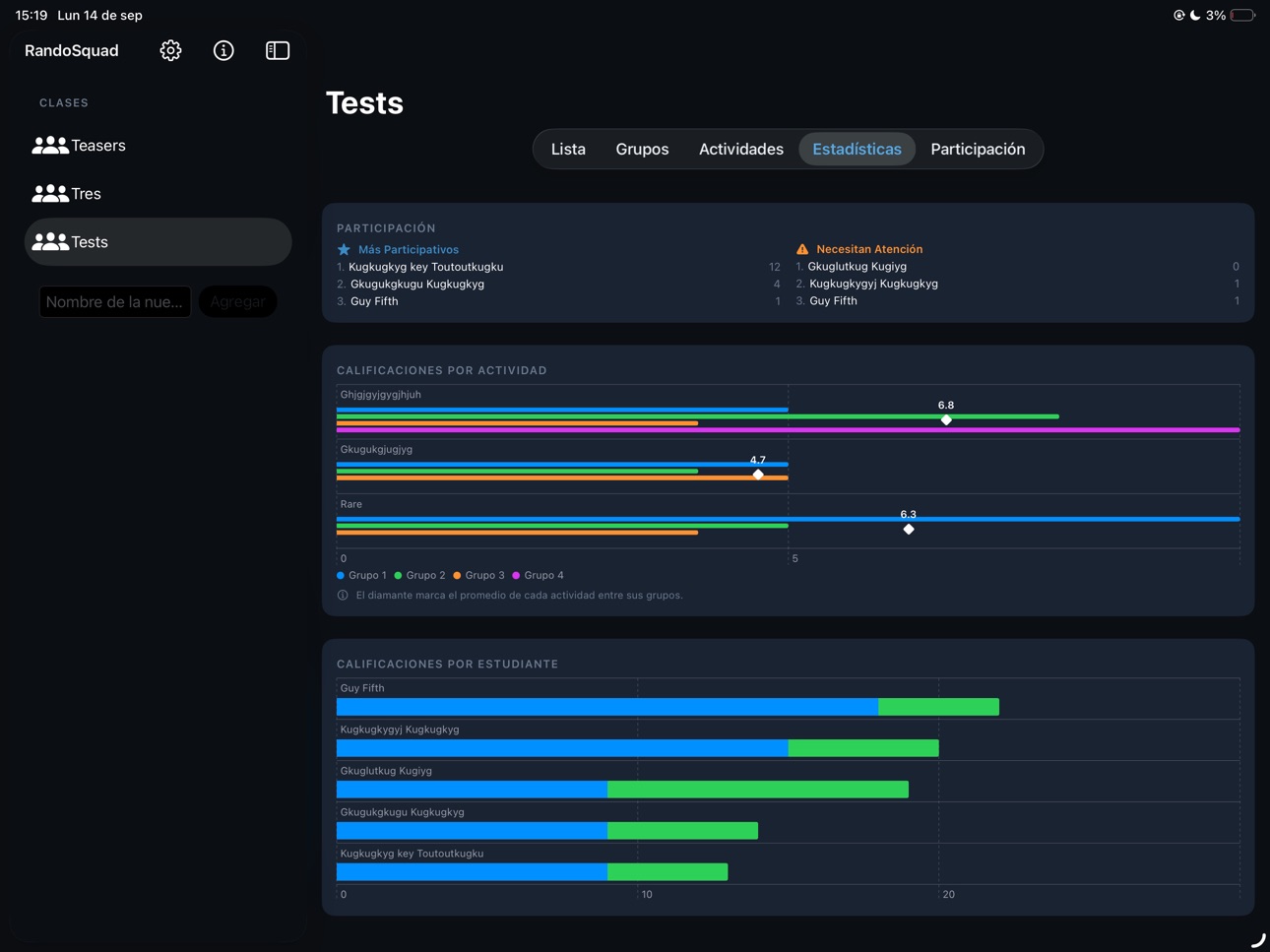The height and width of the screenshot is (952, 1270).
Task: Select the Teasers class
Action: (x=158, y=146)
